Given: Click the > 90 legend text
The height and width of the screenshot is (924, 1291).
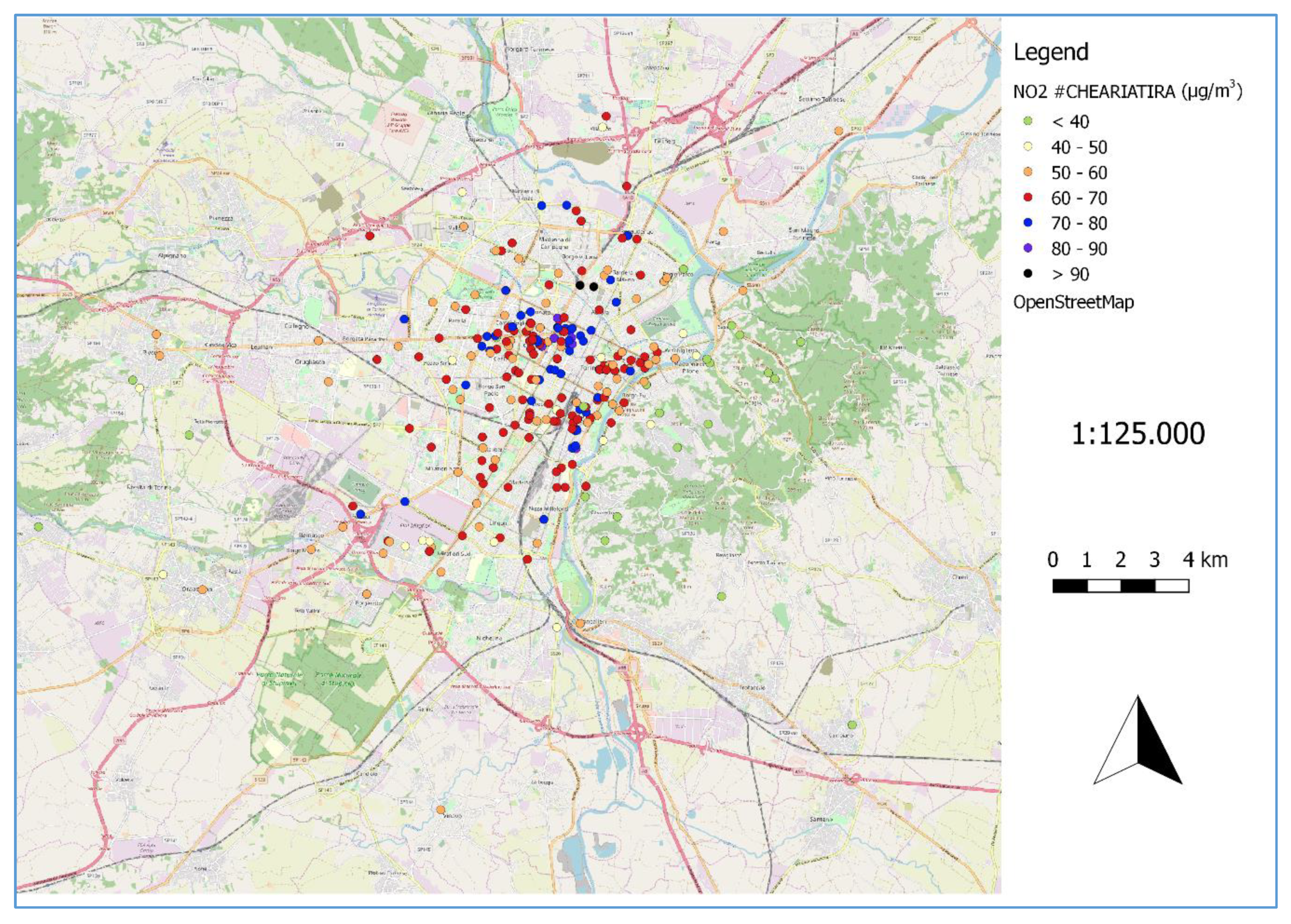Looking at the screenshot, I should pyautogui.click(x=1070, y=274).
